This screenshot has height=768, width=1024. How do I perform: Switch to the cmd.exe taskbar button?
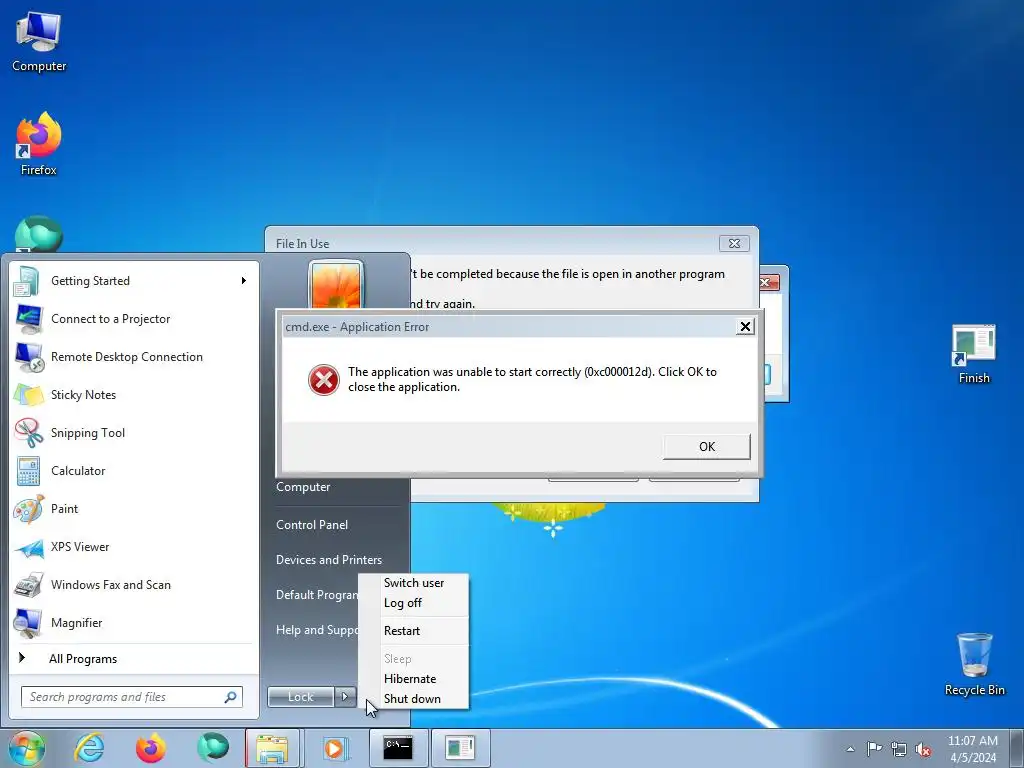[x=398, y=748]
